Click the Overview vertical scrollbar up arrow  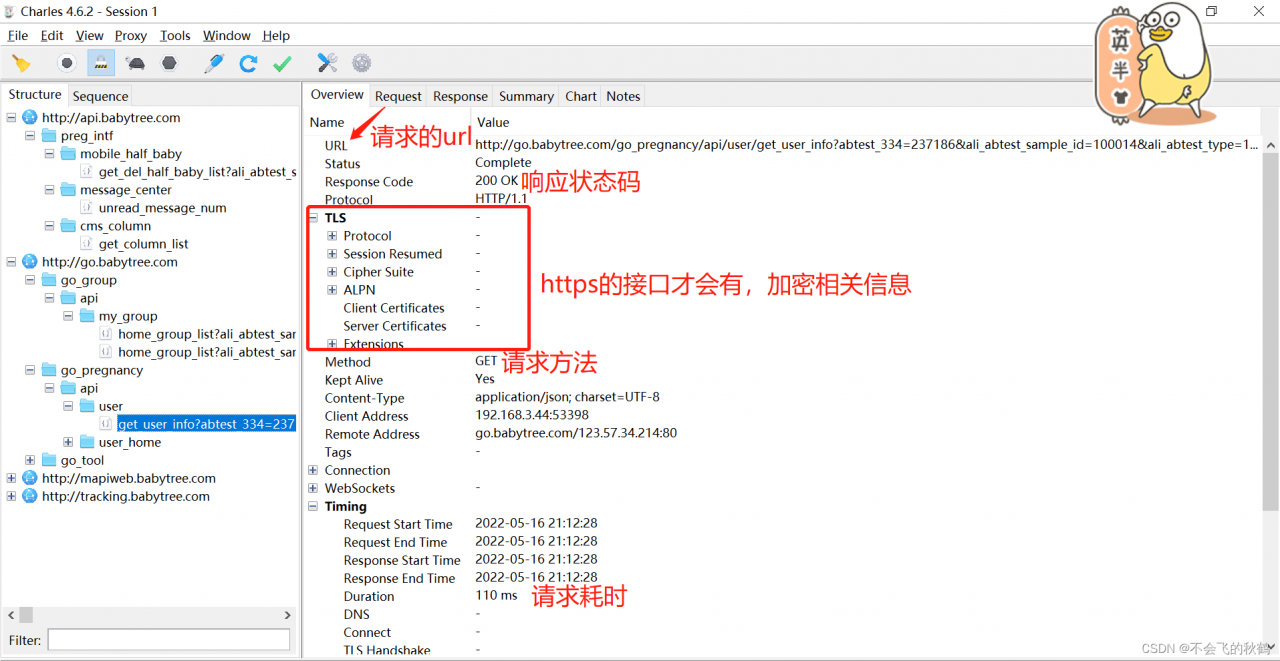(1271, 145)
